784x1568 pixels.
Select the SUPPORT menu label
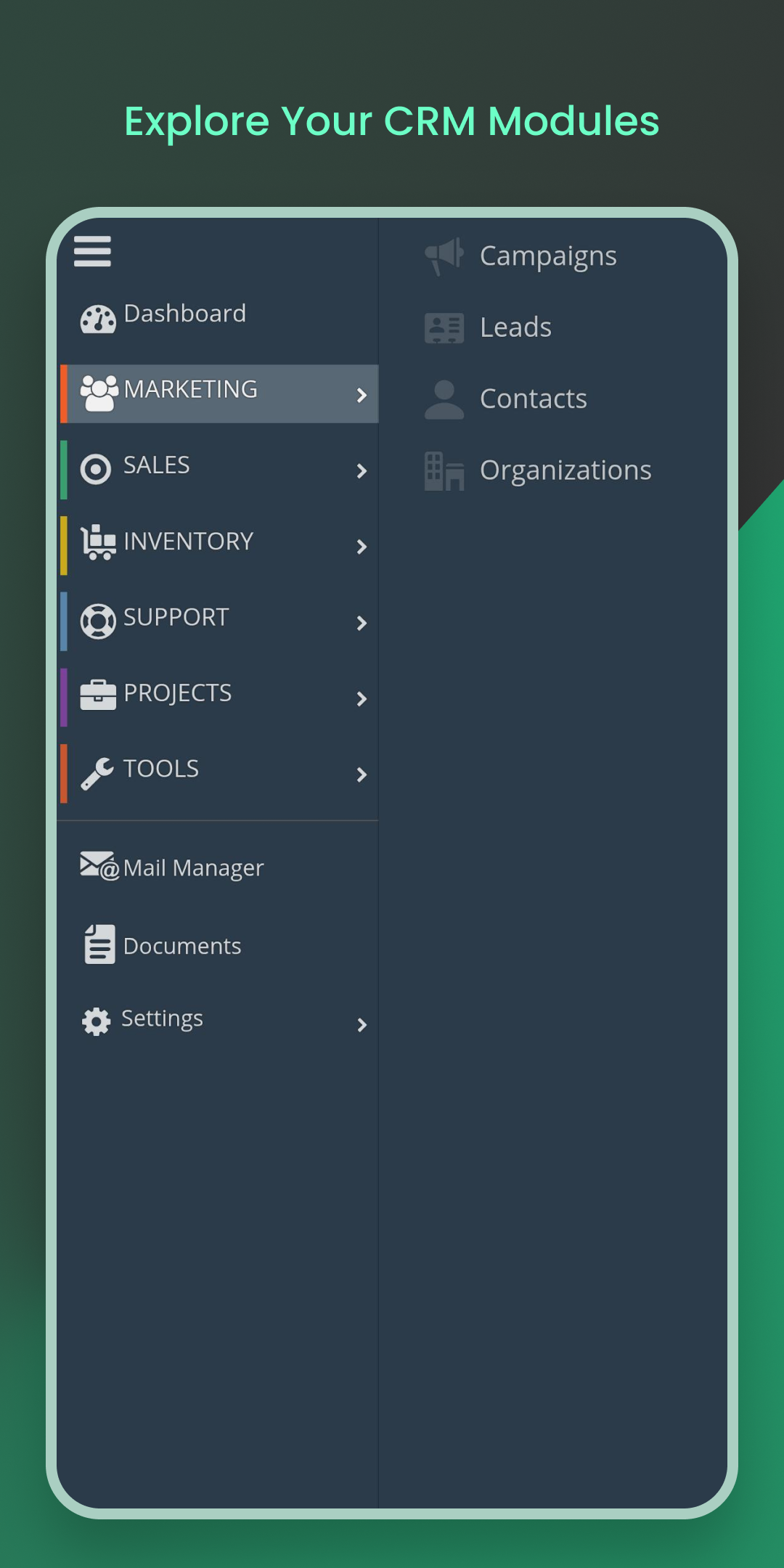click(x=176, y=617)
